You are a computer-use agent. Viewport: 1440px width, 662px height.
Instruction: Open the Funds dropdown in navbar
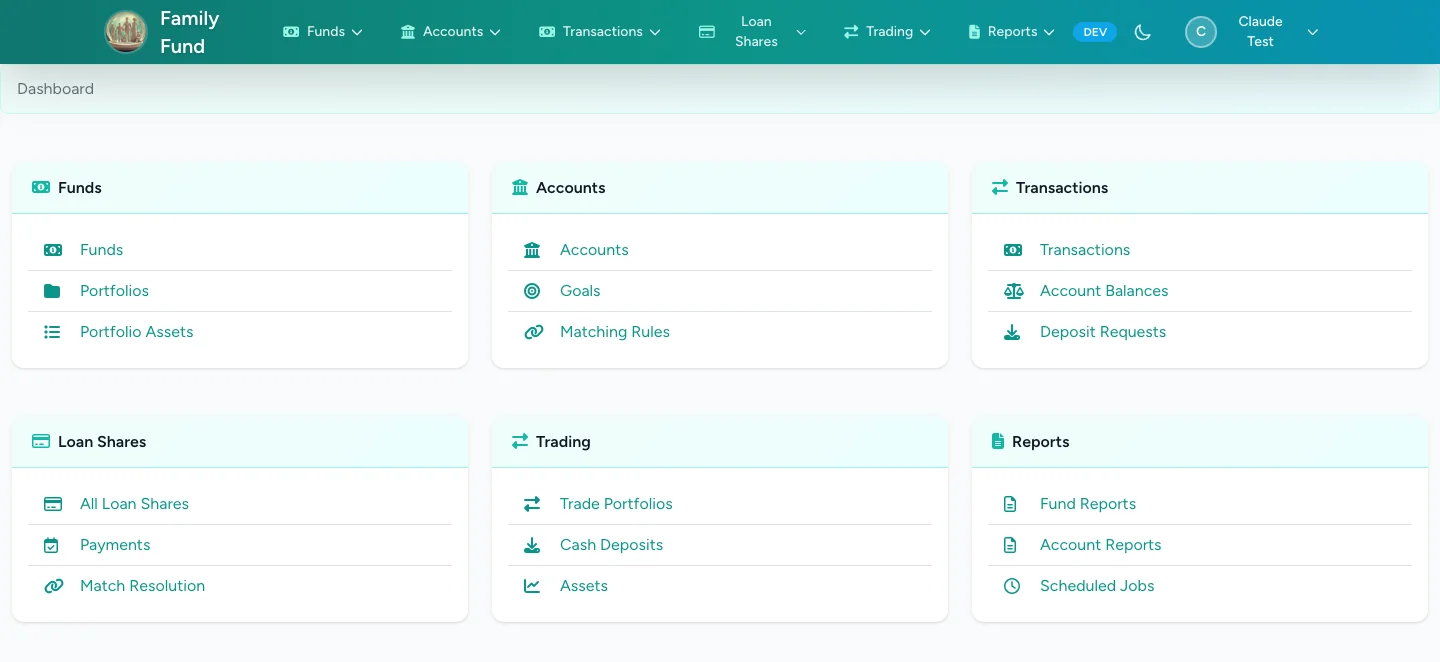(323, 32)
